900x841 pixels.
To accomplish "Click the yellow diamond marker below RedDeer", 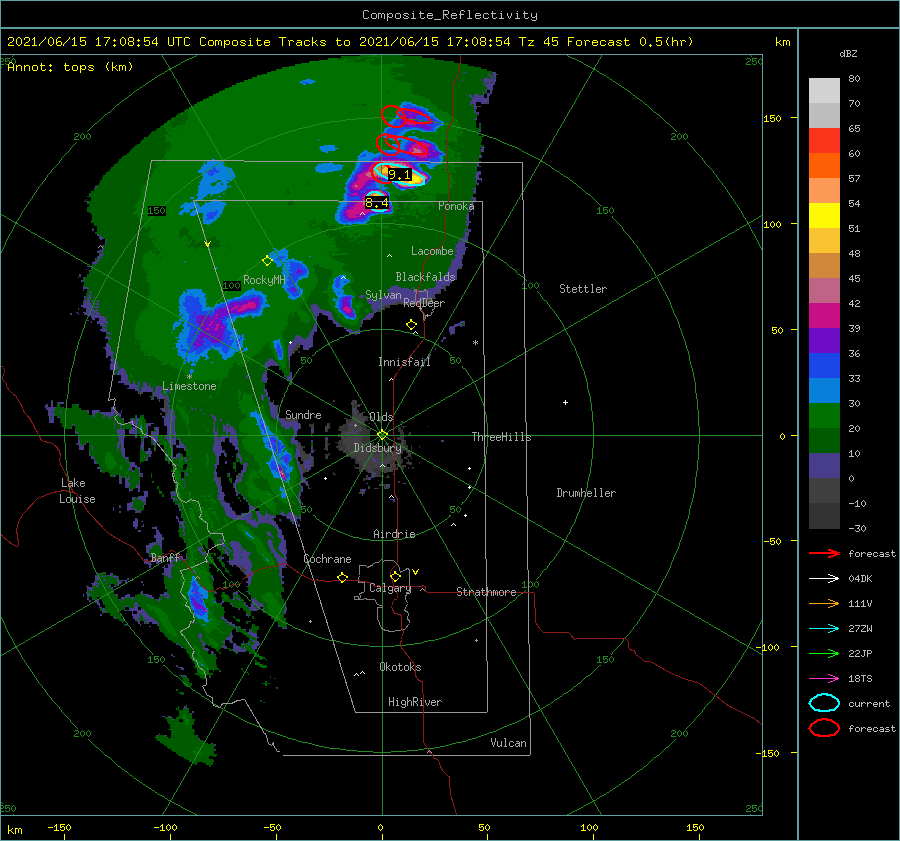I will 411,324.
